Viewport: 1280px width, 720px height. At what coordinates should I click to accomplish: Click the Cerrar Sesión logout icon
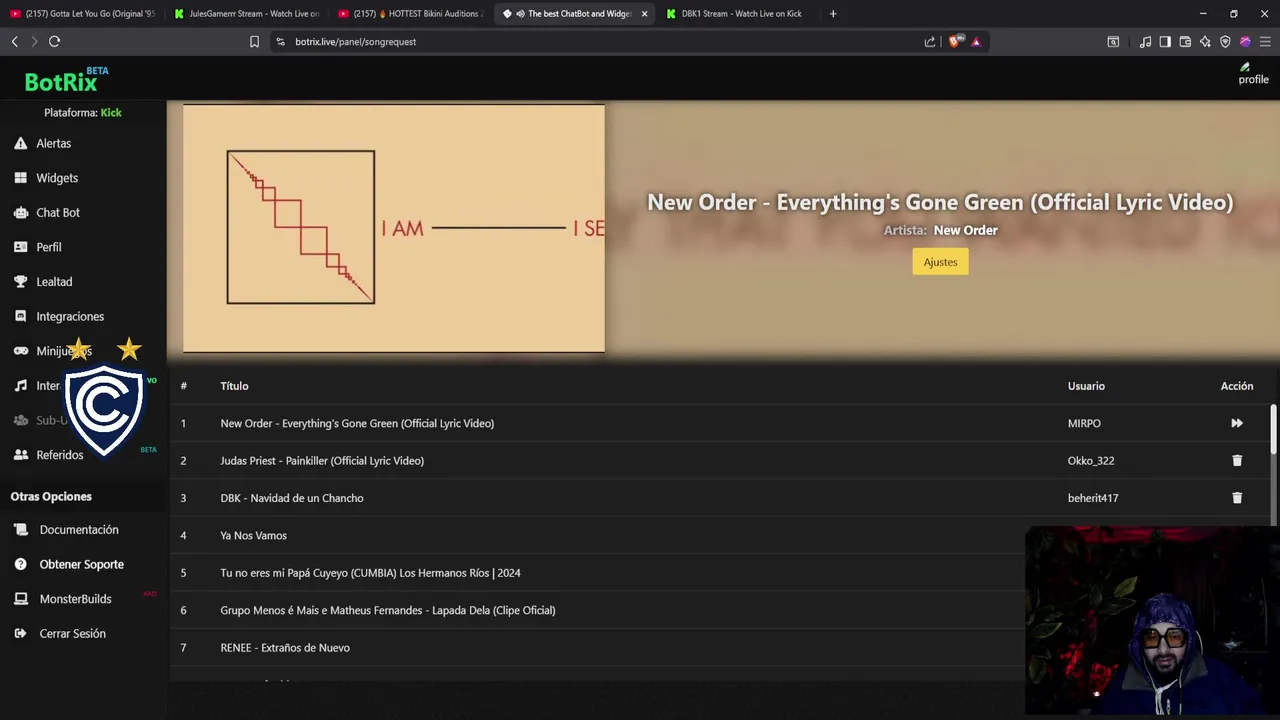[20, 634]
